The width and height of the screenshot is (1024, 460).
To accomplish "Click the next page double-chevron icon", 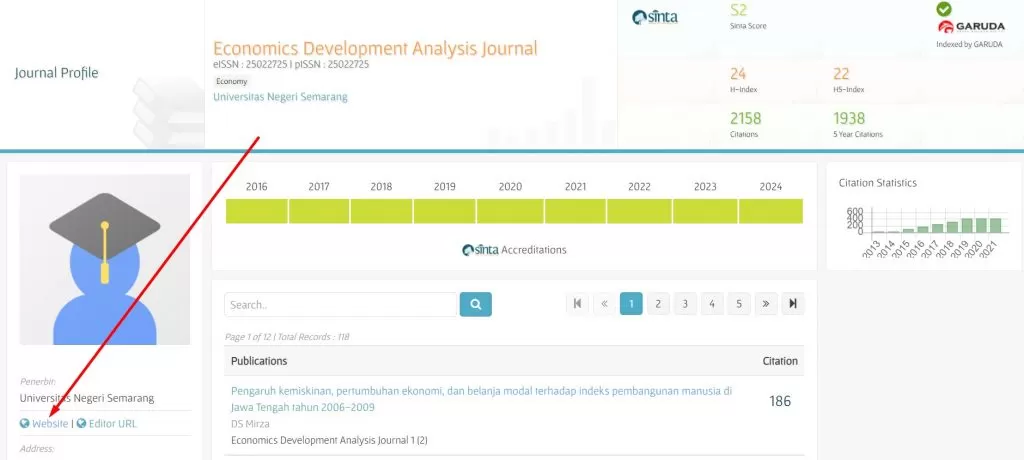I will (765, 304).
